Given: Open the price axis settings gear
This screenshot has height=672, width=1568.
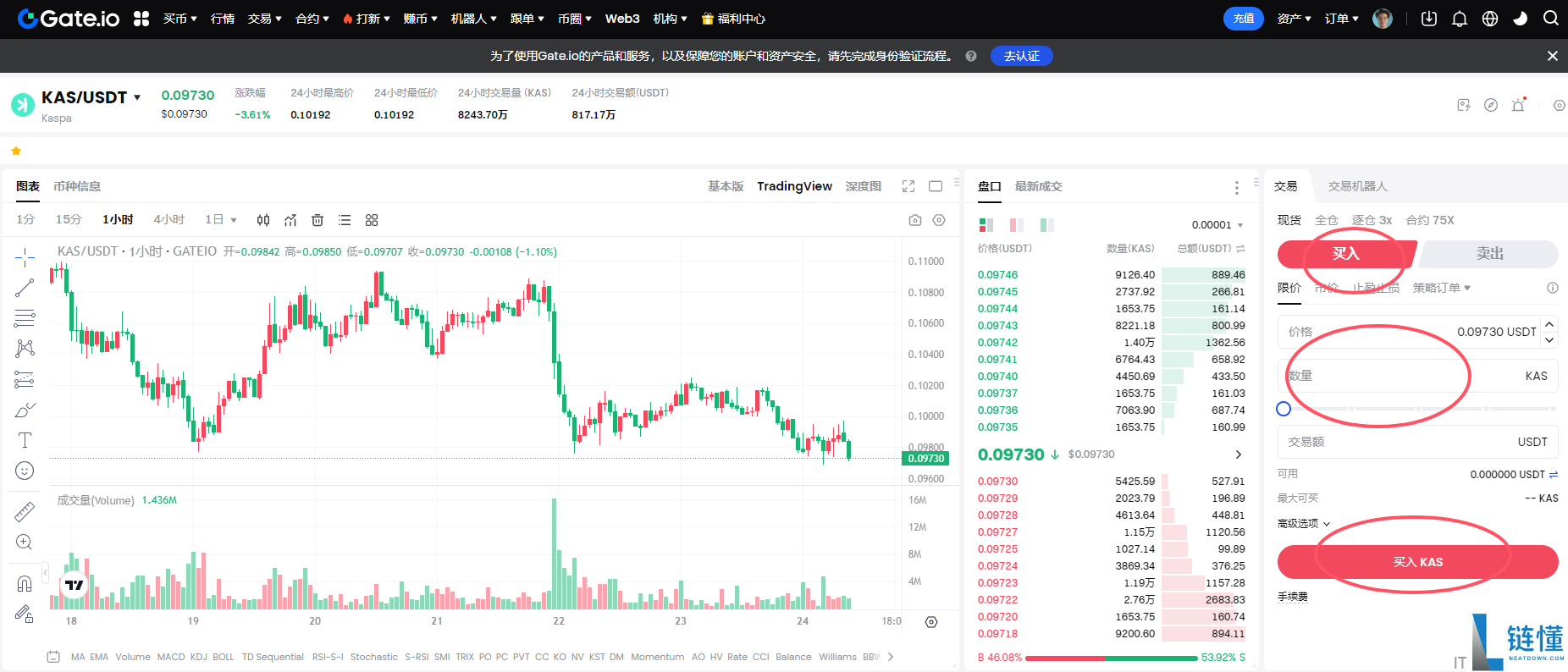Looking at the screenshot, I should (x=931, y=622).
